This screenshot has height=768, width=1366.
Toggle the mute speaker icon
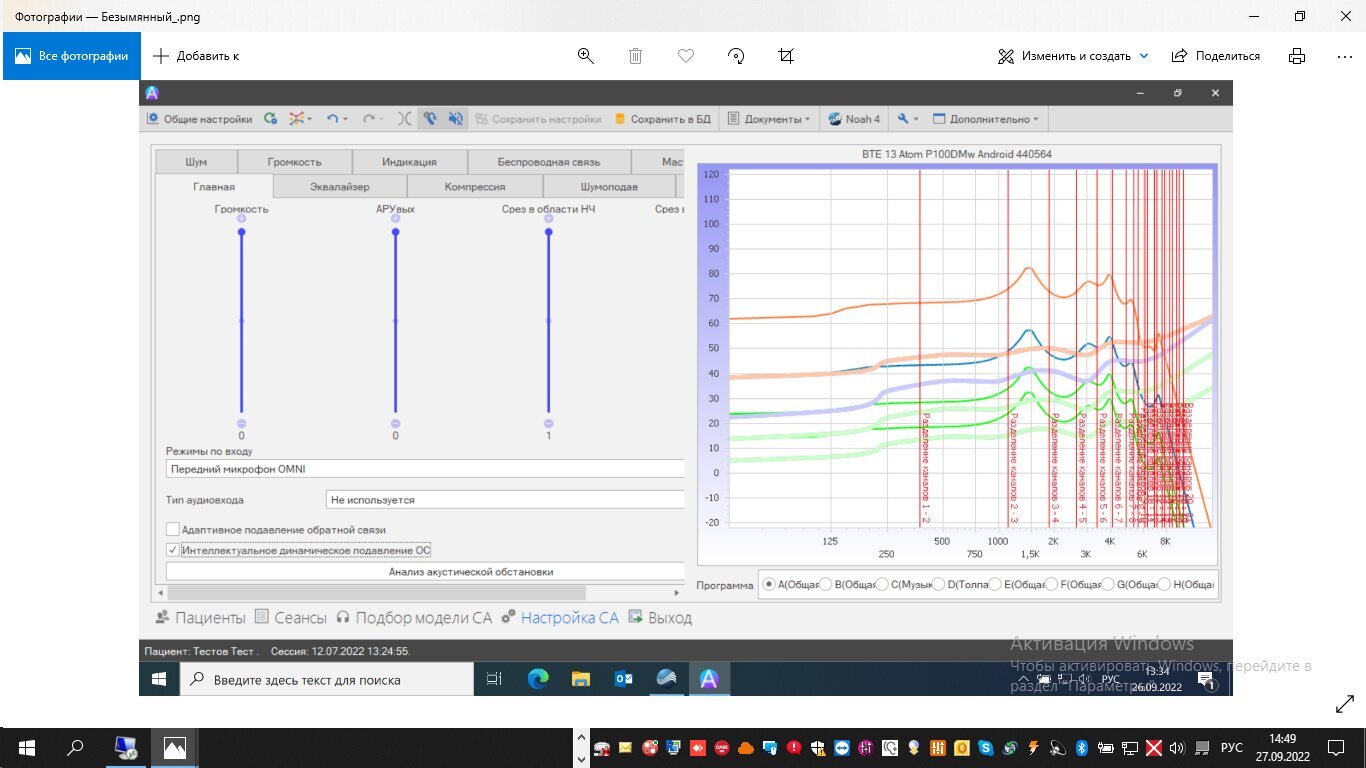(x=455, y=119)
